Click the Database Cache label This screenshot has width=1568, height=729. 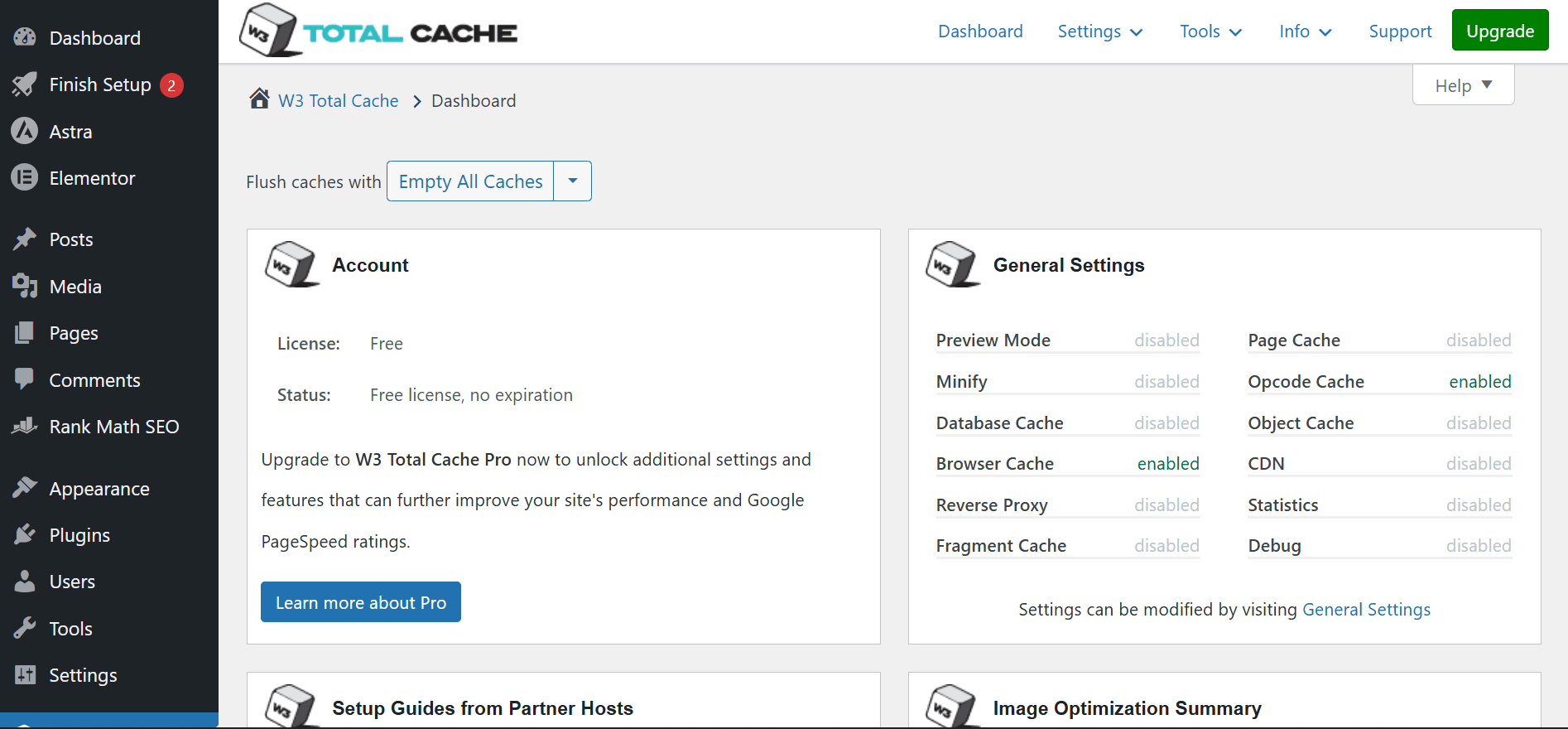pyautogui.click(x=999, y=423)
